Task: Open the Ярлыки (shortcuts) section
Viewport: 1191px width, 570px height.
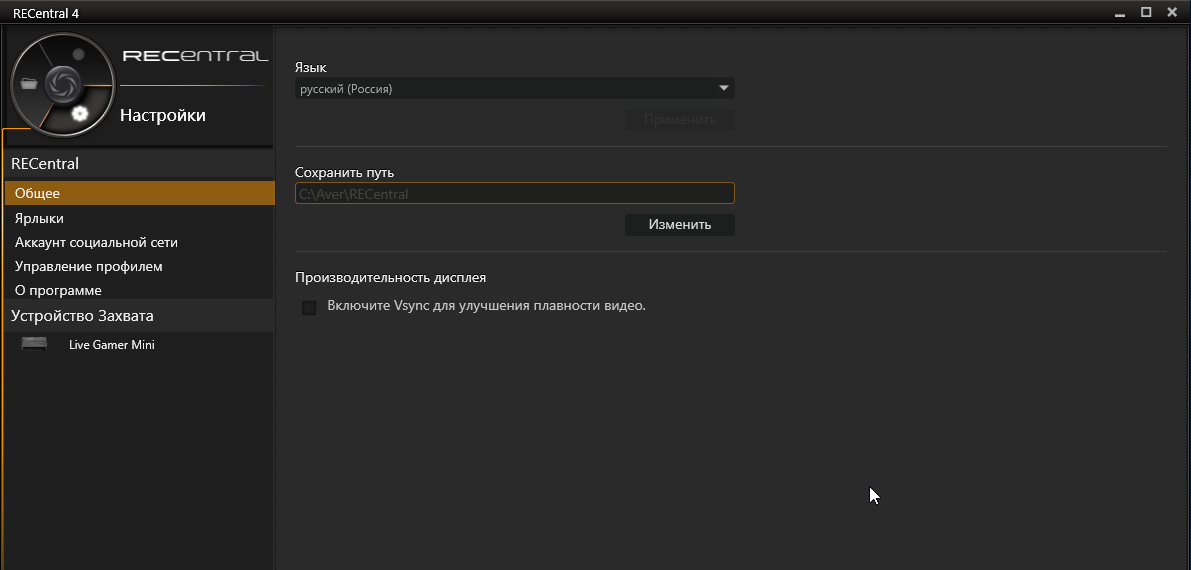Action: click(40, 218)
